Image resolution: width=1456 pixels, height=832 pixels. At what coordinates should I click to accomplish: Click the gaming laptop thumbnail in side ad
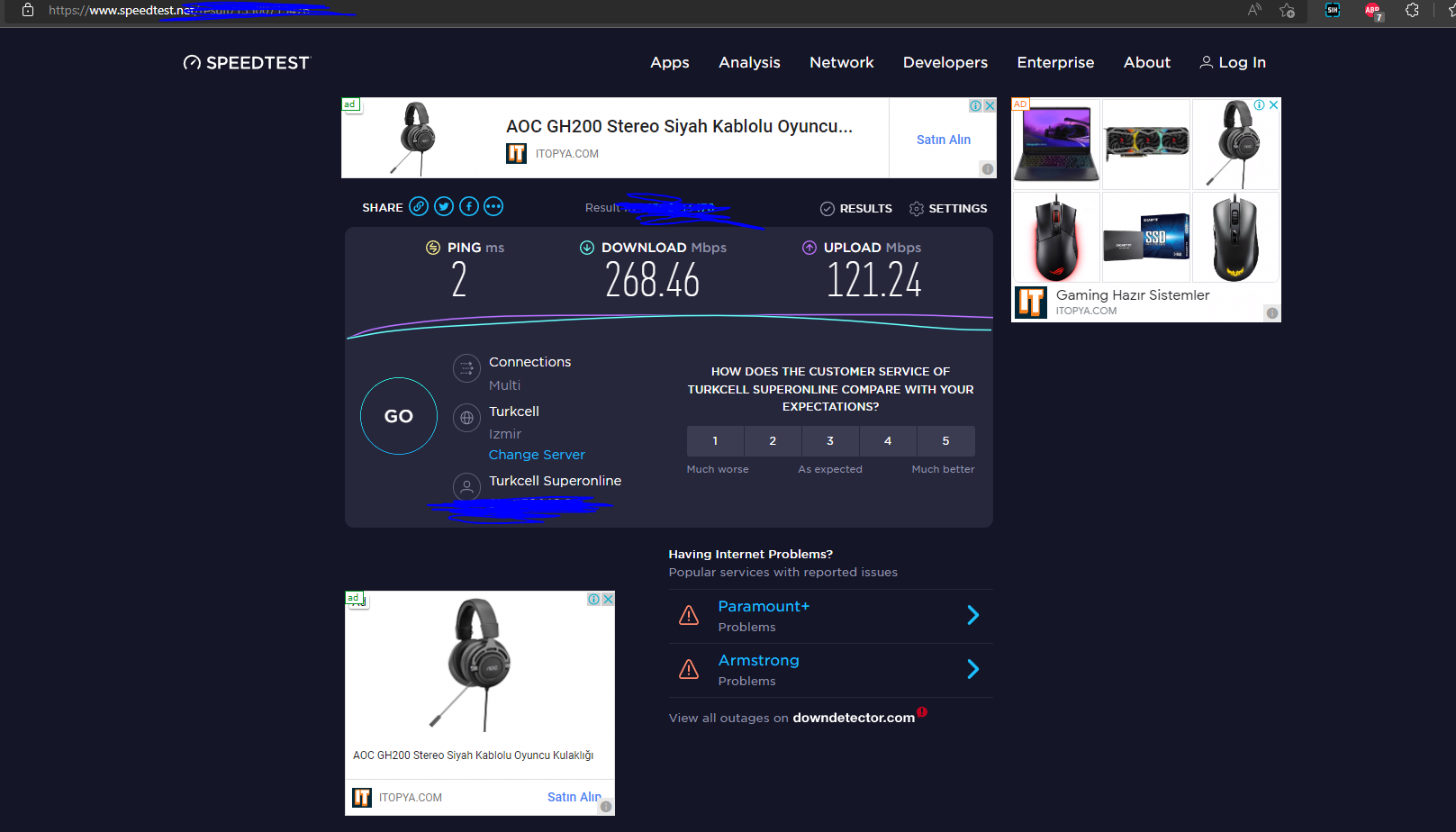[x=1056, y=144]
